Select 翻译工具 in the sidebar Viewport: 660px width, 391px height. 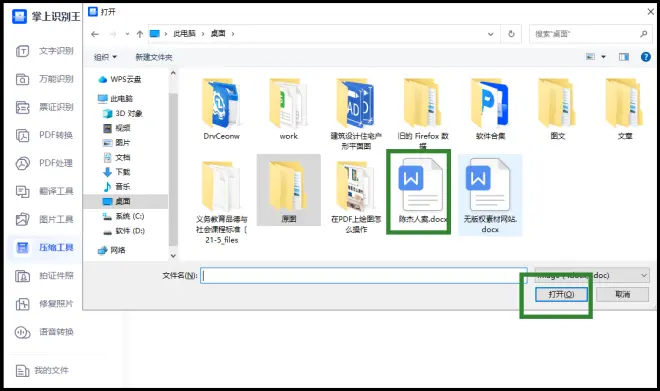[x=44, y=192]
